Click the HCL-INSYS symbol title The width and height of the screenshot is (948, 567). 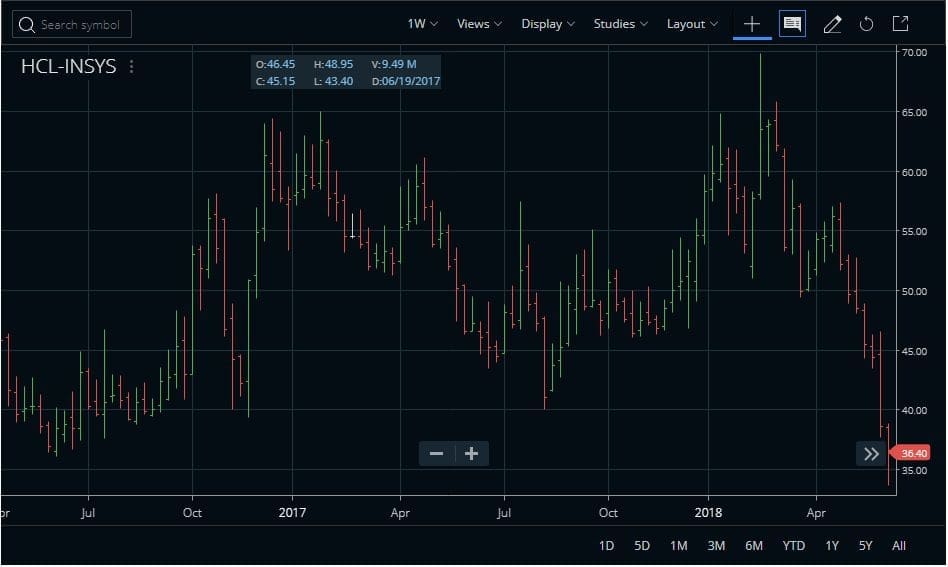click(68, 66)
